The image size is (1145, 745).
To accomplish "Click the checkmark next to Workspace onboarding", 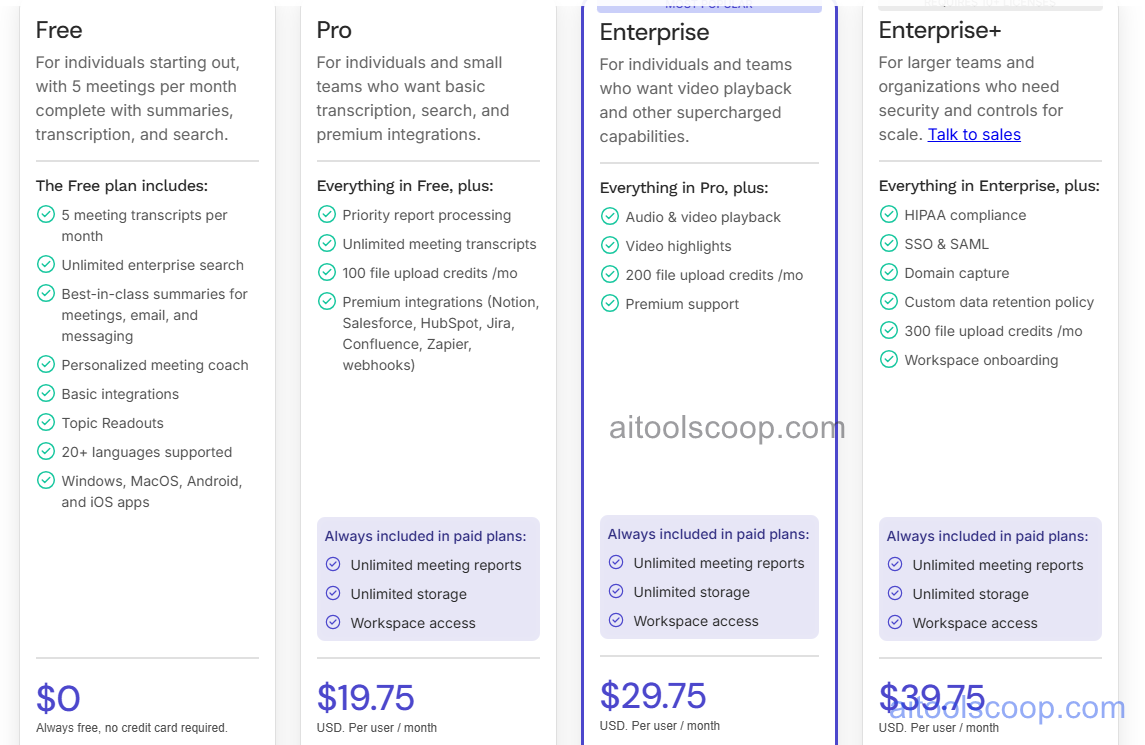I will [x=889, y=360].
